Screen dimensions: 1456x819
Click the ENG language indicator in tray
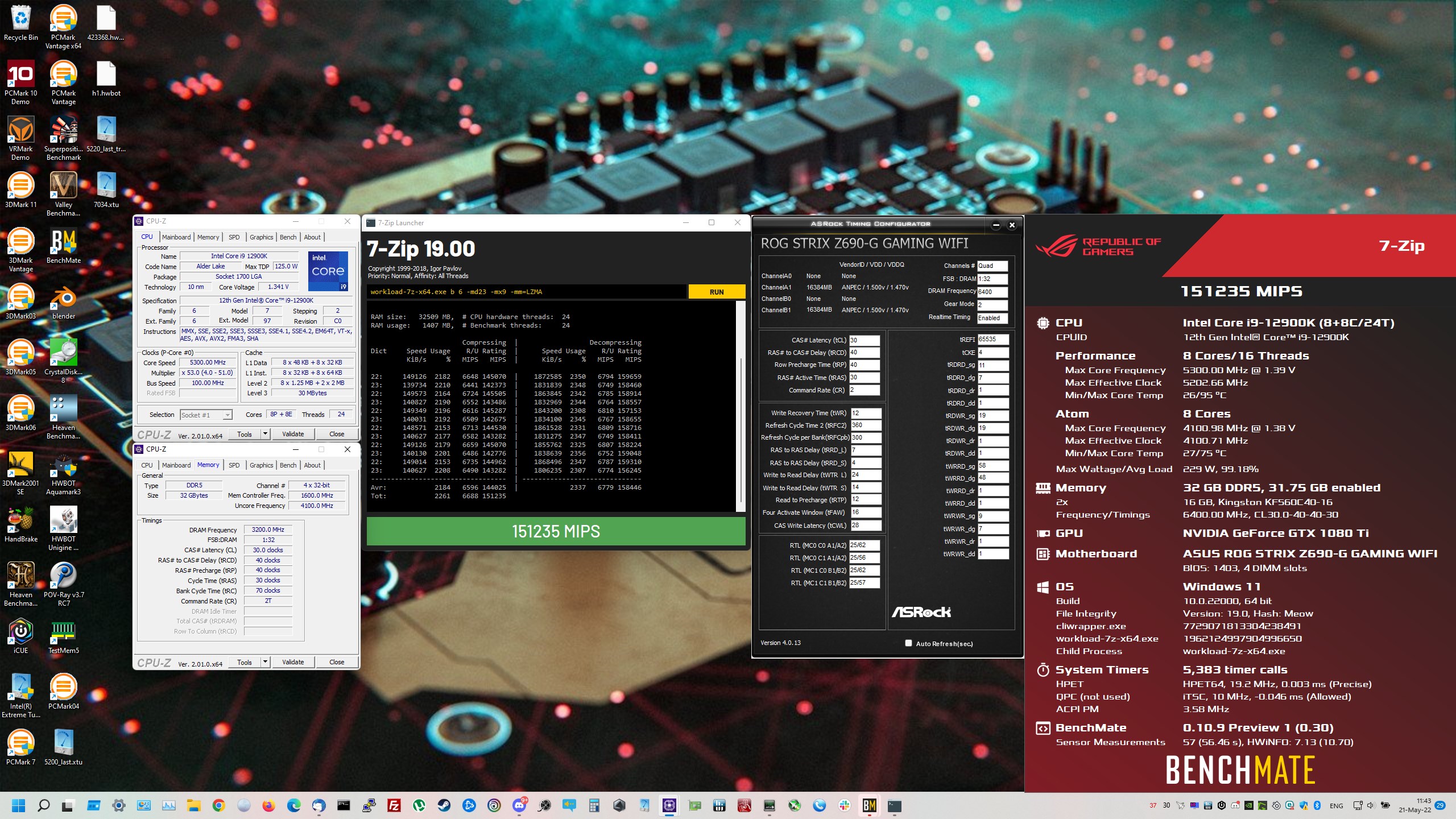tap(1337, 805)
